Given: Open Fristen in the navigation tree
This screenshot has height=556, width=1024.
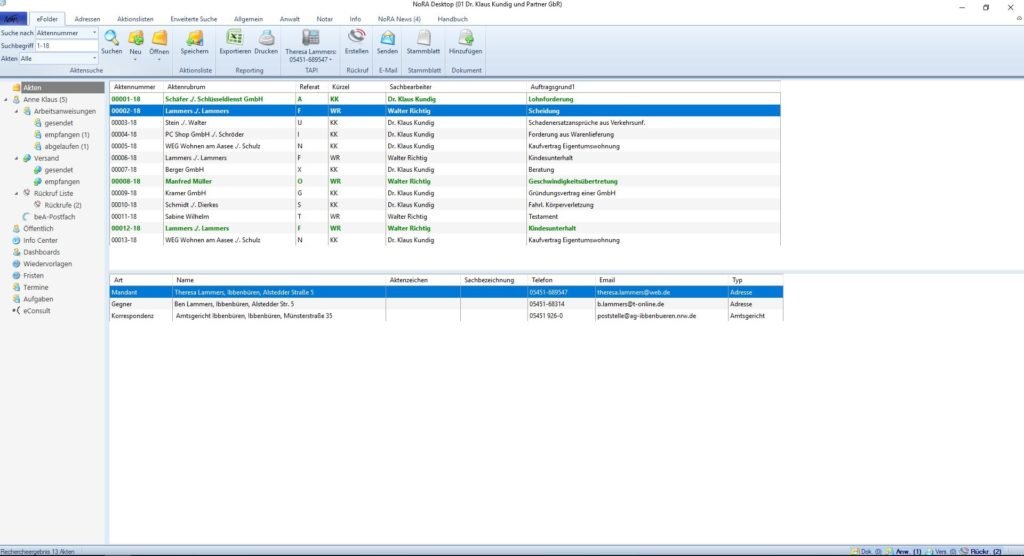Looking at the screenshot, I should click(x=34, y=275).
